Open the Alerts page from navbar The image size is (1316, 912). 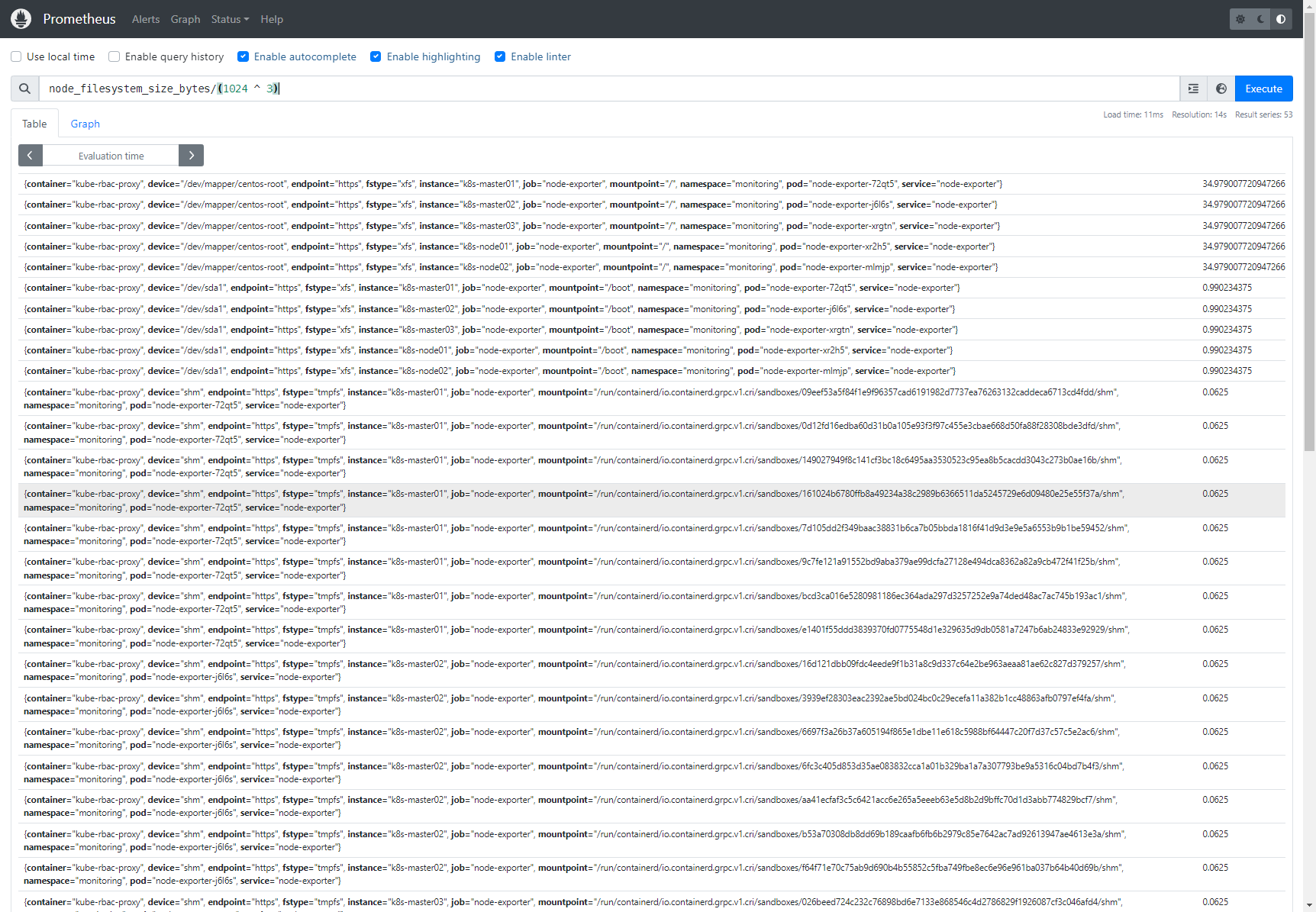coord(146,19)
